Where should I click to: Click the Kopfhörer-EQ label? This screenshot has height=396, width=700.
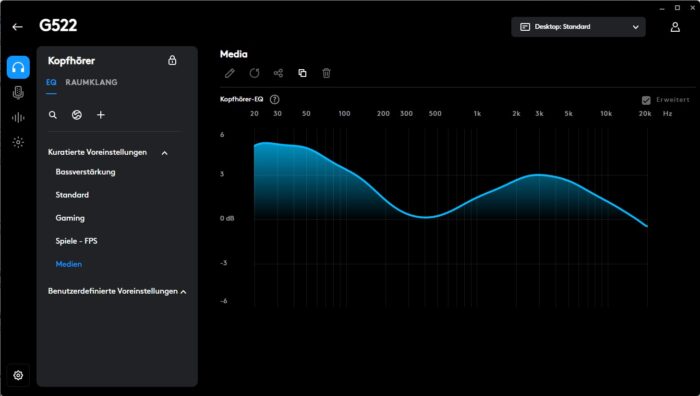pyautogui.click(x=242, y=100)
